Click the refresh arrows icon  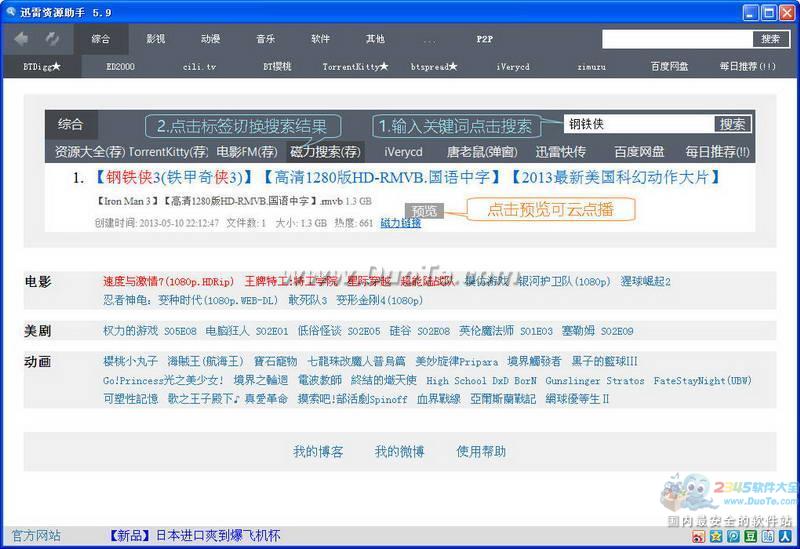52,39
